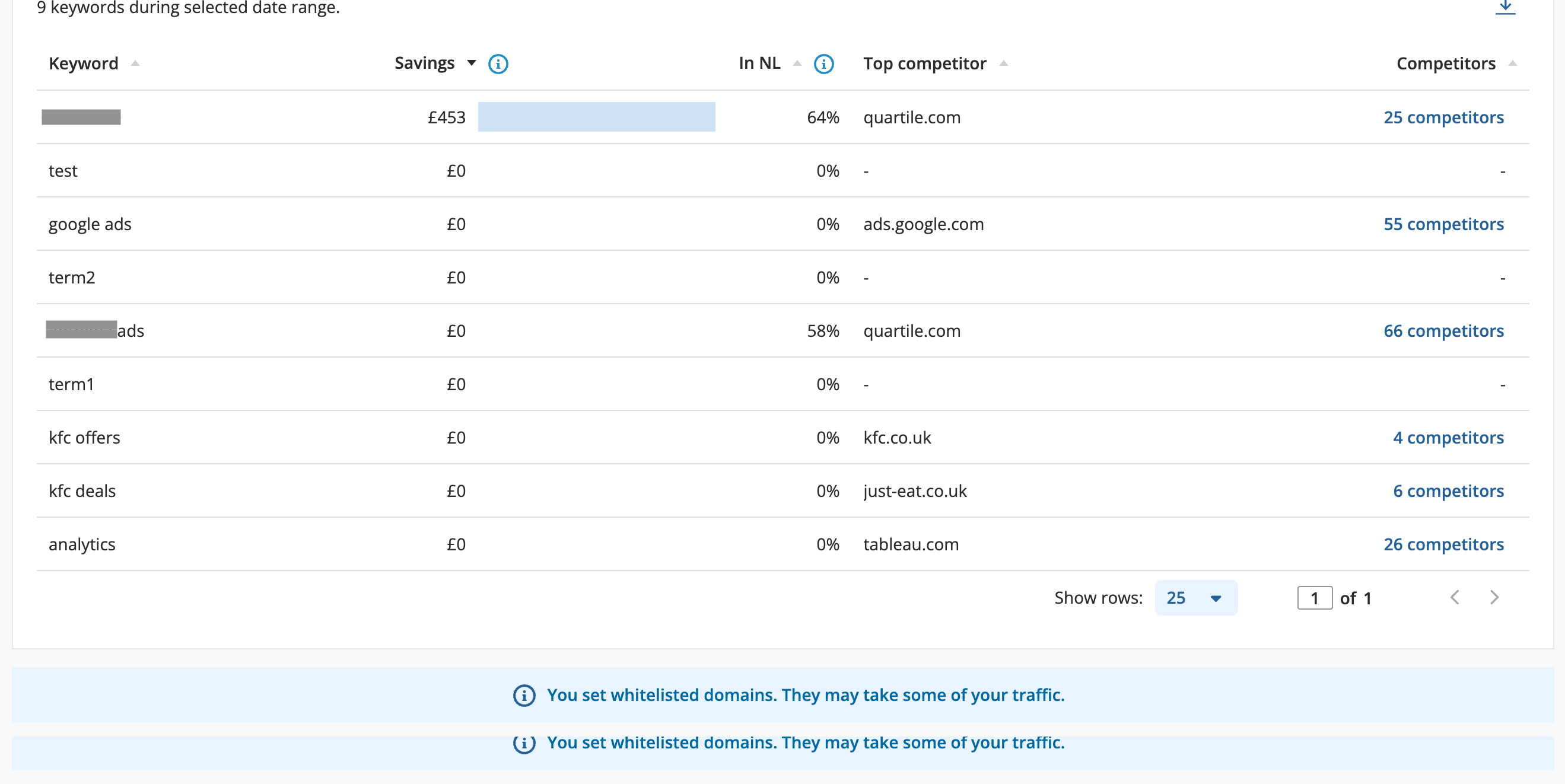Image resolution: width=1565 pixels, height=784 pixels.
Task: Sort by Keyword using its sort arrow
Action: point(135,63)
